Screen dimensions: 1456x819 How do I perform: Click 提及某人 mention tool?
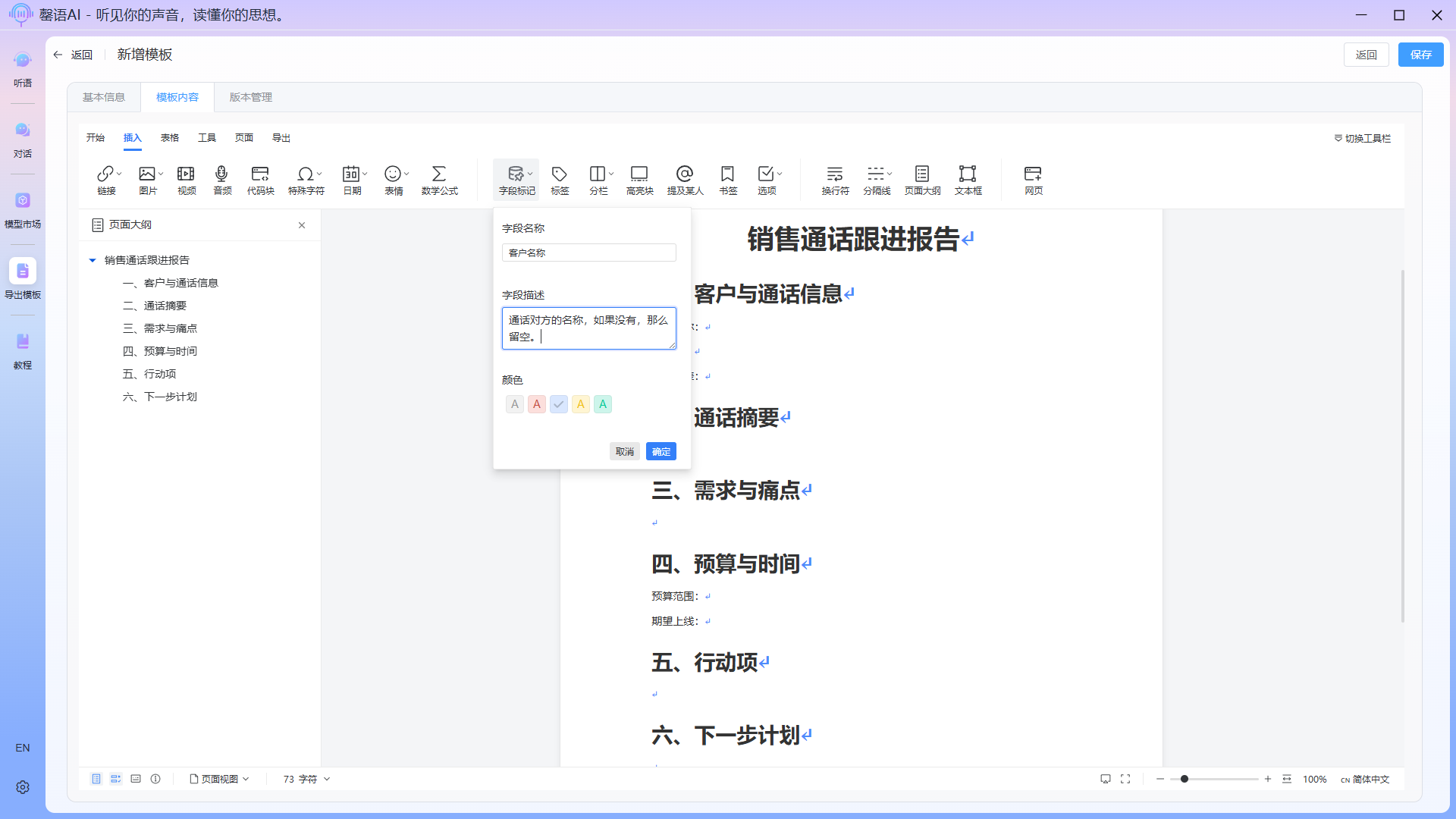coord(685,180)
